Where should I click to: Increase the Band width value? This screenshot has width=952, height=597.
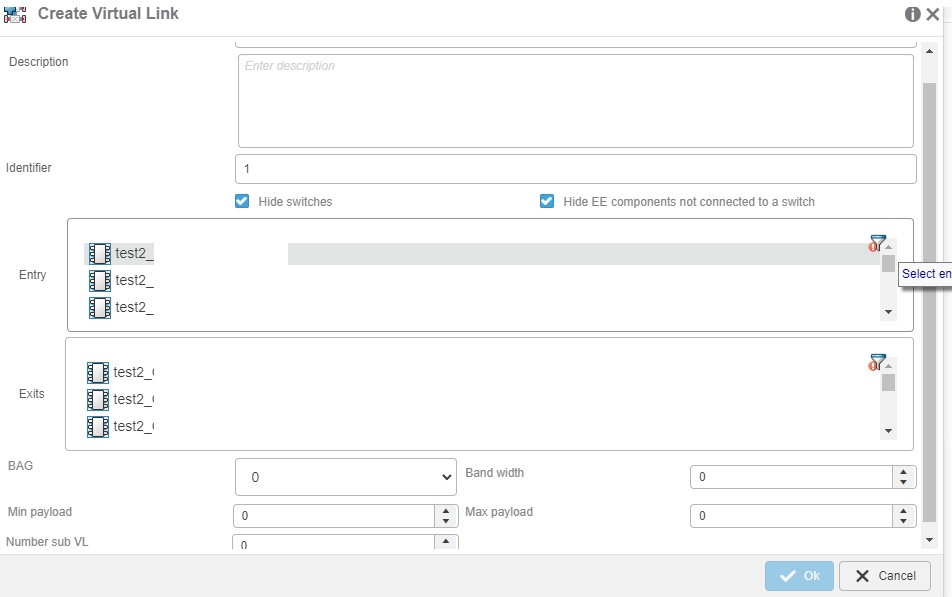tap(904, 472)
